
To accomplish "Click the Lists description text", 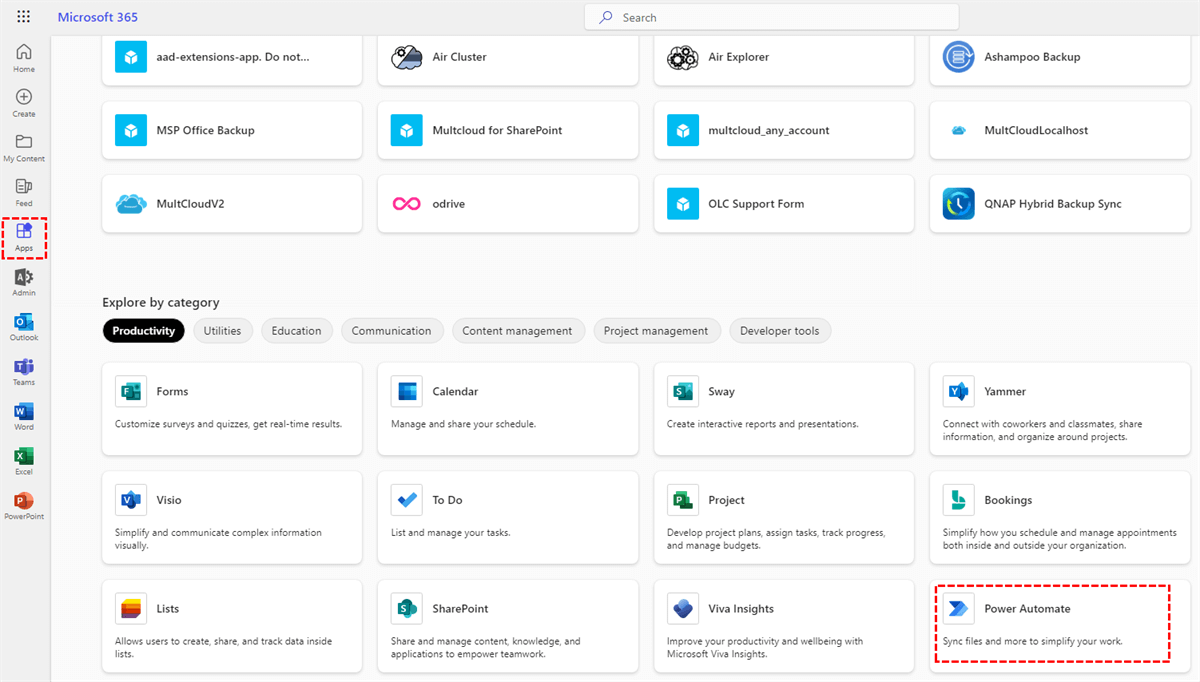I will [224, 647].
